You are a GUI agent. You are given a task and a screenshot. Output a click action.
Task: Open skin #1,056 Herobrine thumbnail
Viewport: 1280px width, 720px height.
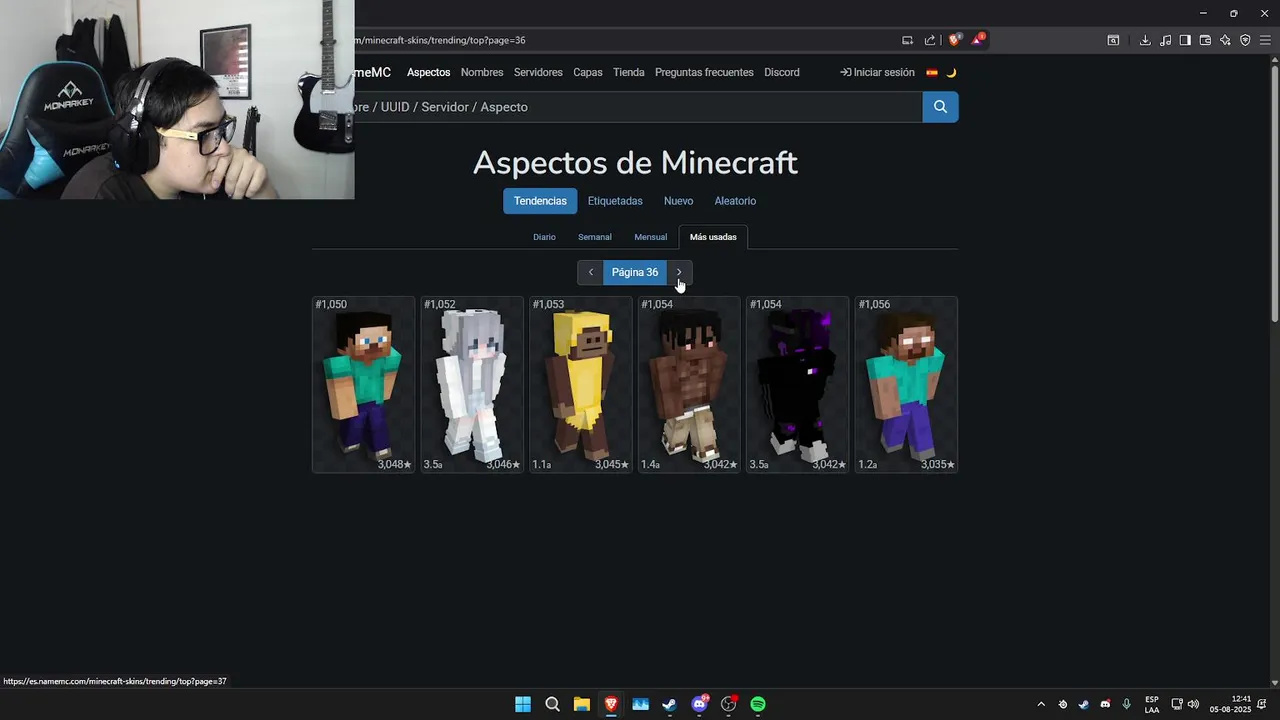click(906, 385)
